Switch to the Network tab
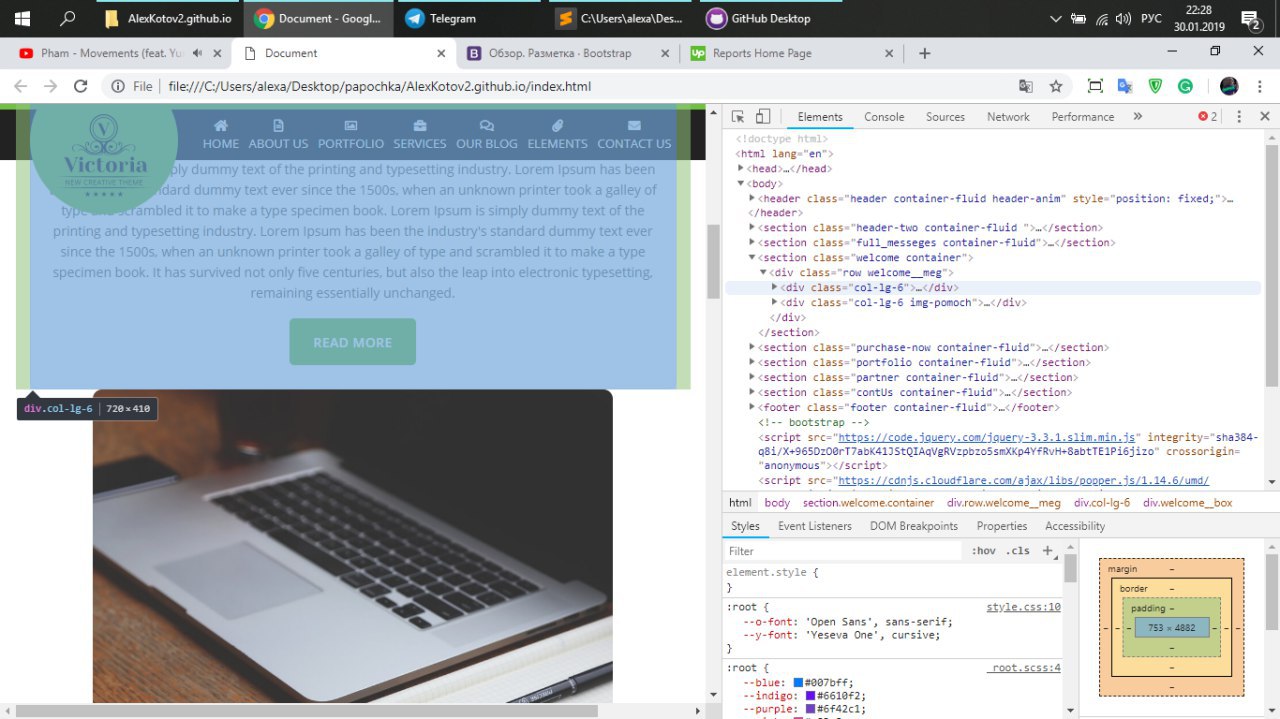The width and height of the screenshot is (1280, 719). [x=1008, y=117]
